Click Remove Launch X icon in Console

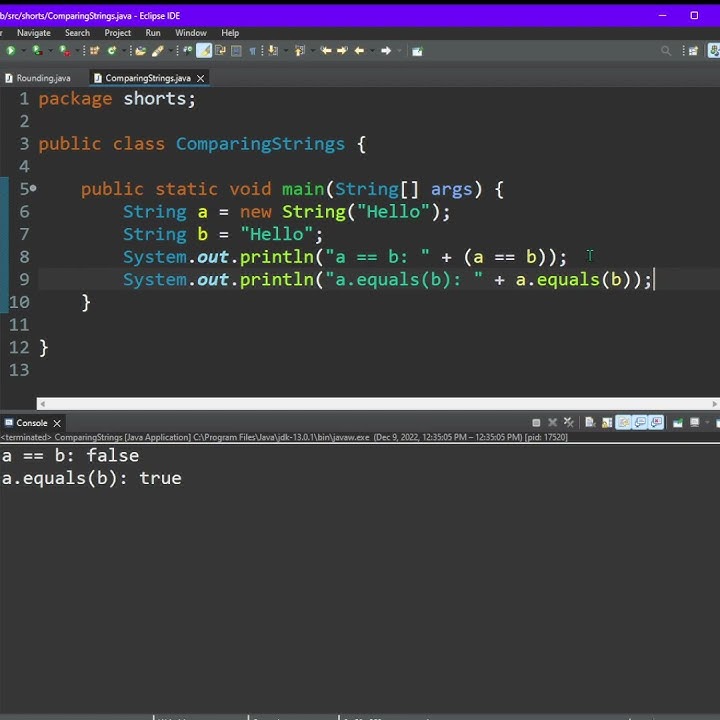pos(552,422)
